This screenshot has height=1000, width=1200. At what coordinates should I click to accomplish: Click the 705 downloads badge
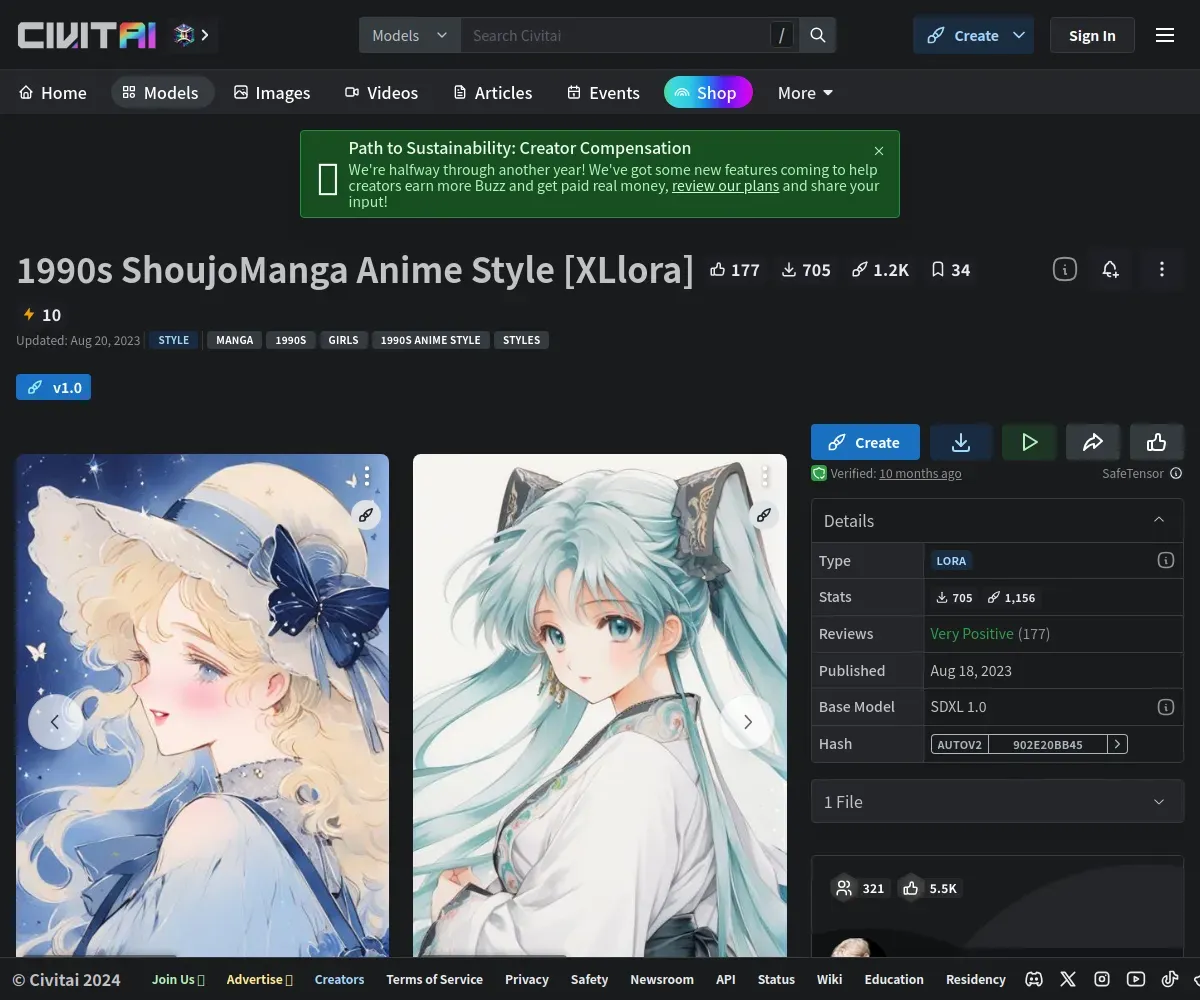tap(806, 270)
